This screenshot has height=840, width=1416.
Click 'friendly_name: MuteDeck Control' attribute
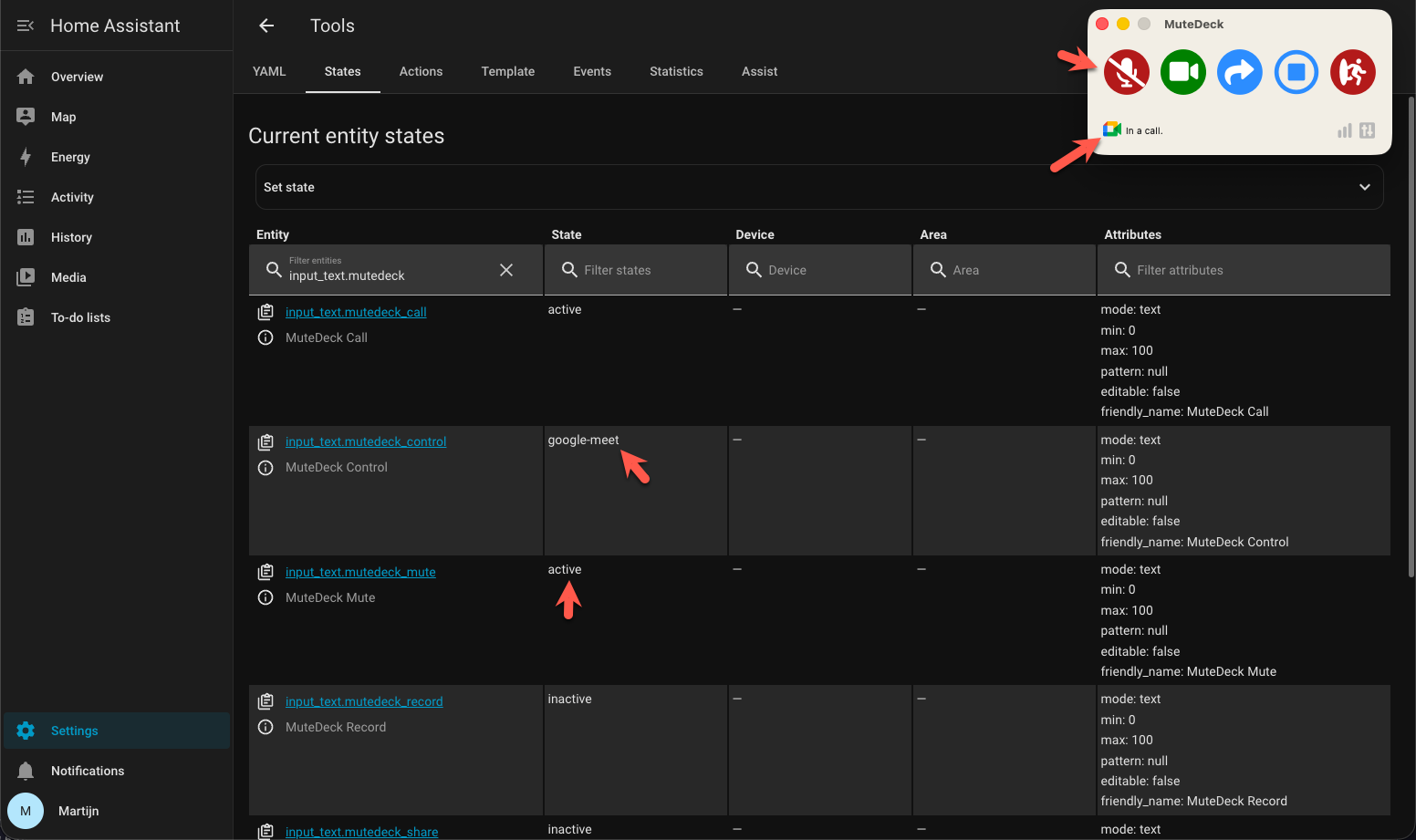pyautogui.click(x=1194, y=542)
